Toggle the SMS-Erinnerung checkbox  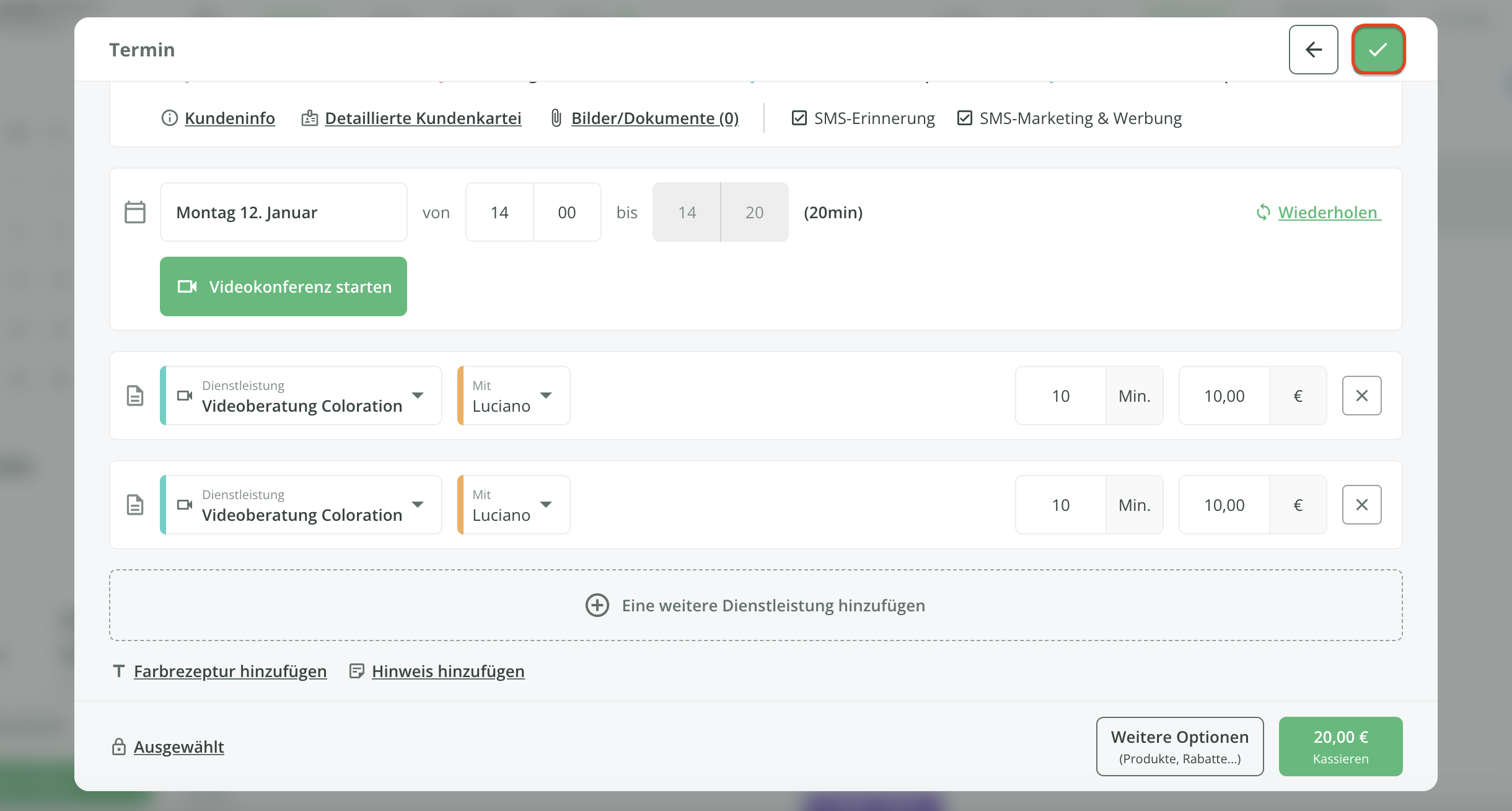(799, 118)
